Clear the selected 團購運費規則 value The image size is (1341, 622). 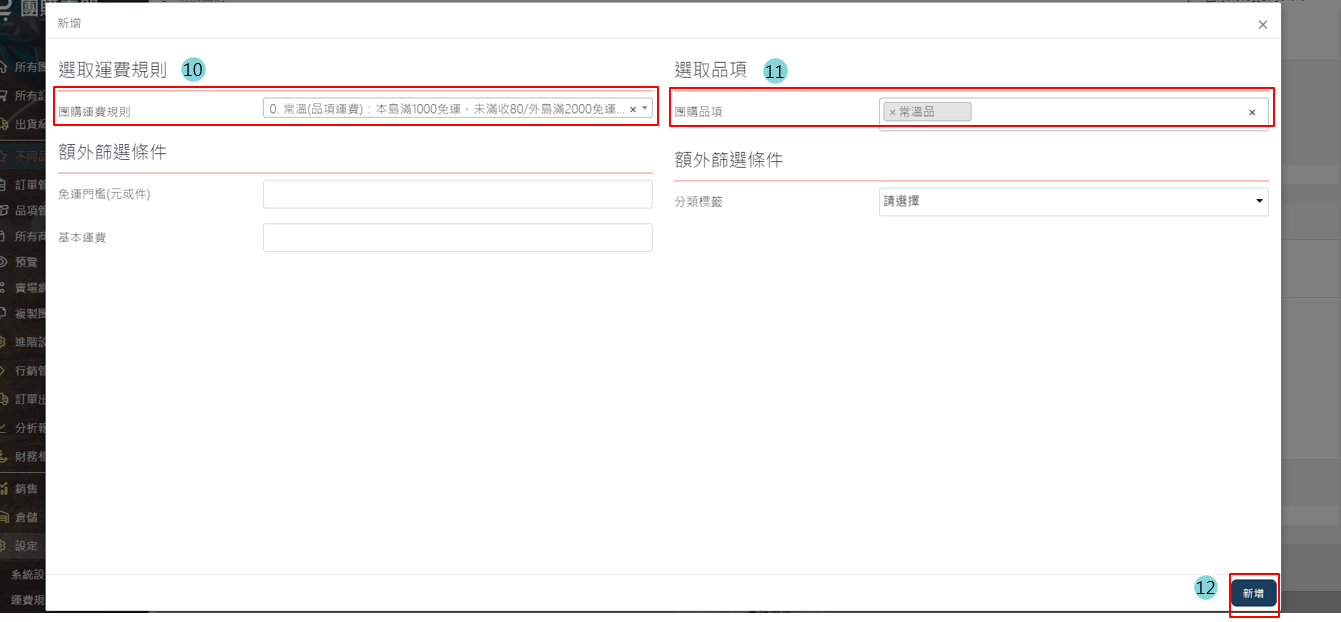(x=632, y=109)
